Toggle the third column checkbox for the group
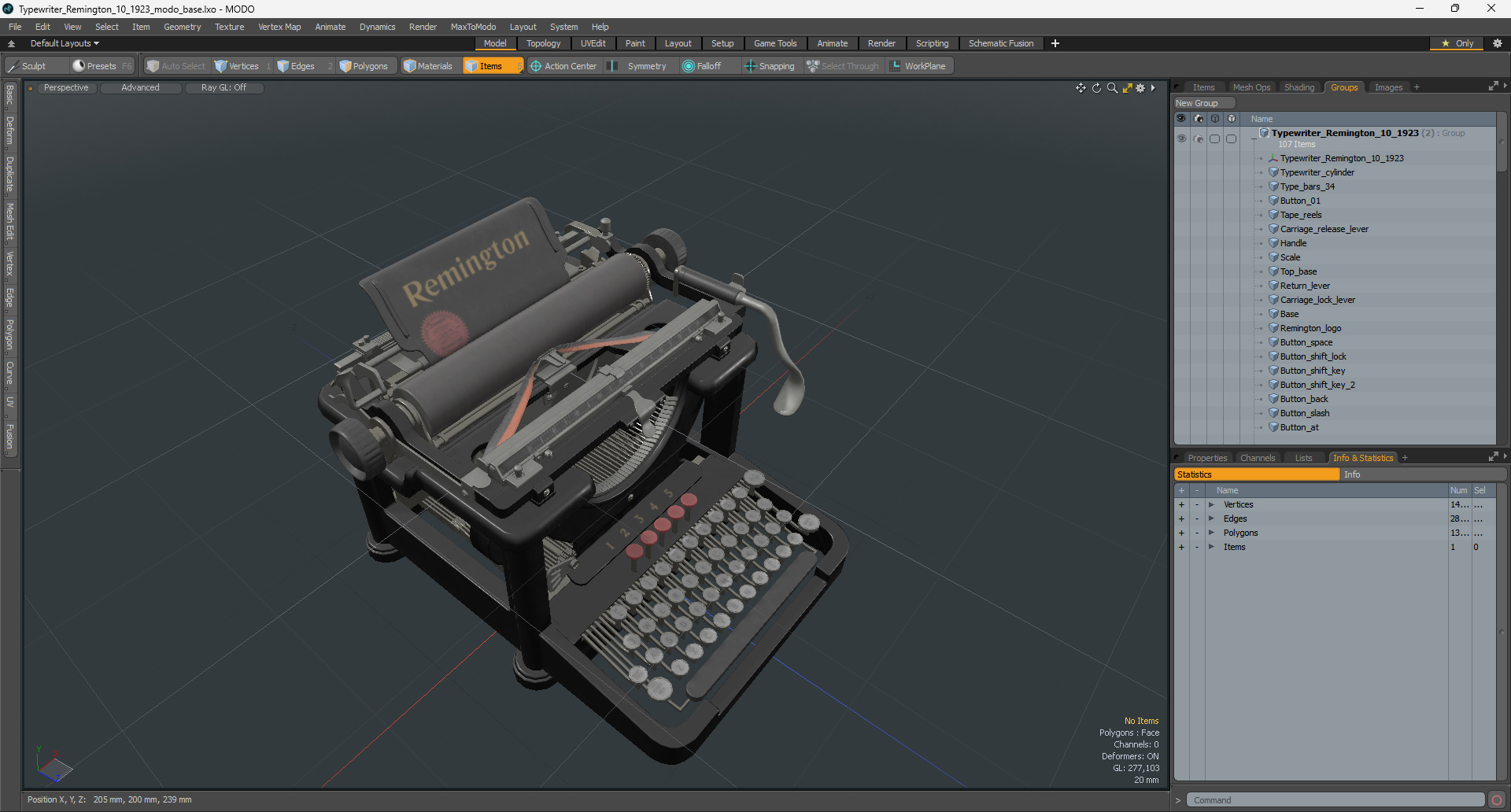The width and height of the screenshot is (1511, 812). click(1215, 138)
